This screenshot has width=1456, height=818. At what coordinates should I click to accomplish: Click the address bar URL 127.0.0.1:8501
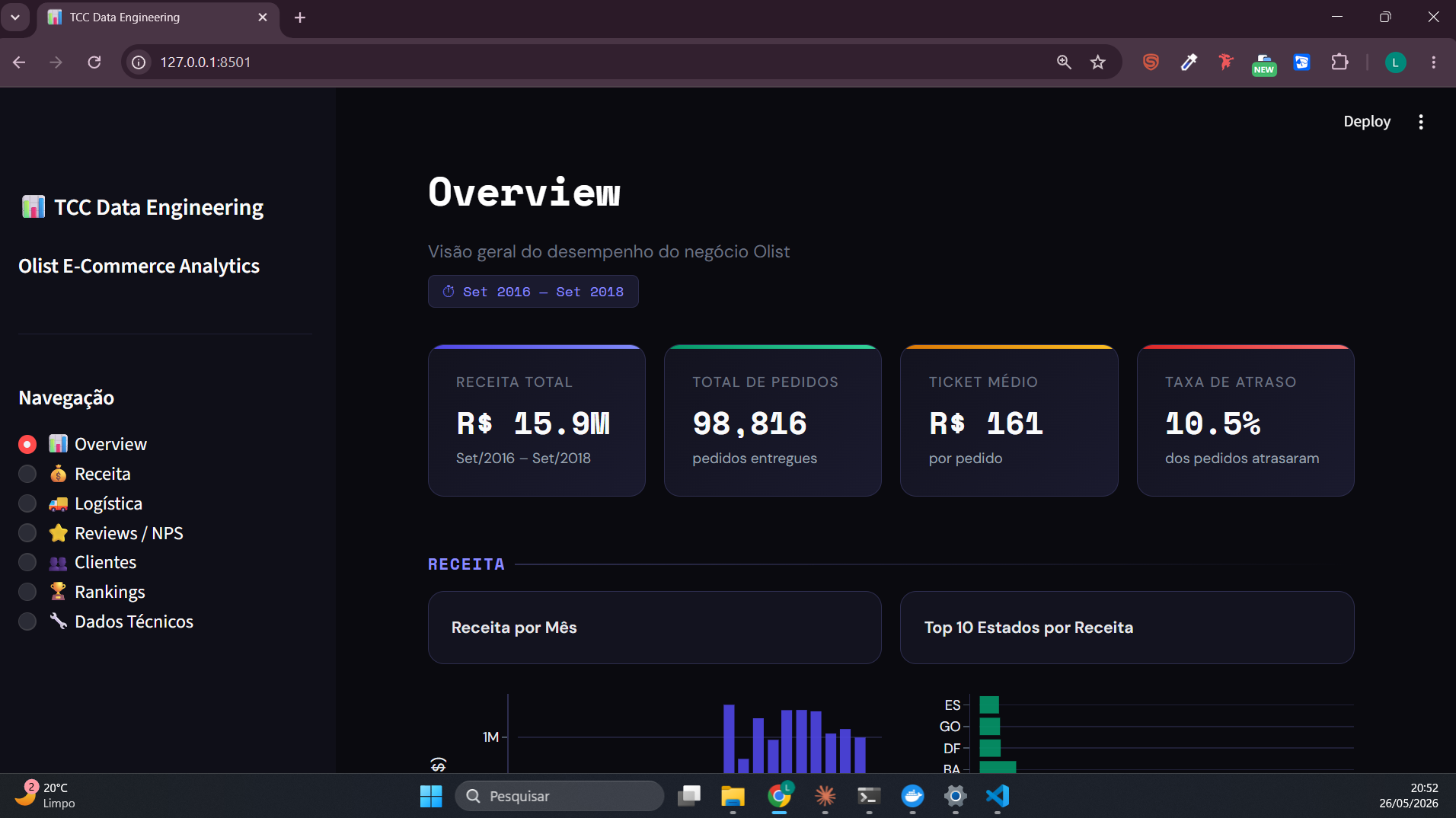click(206, 62)
